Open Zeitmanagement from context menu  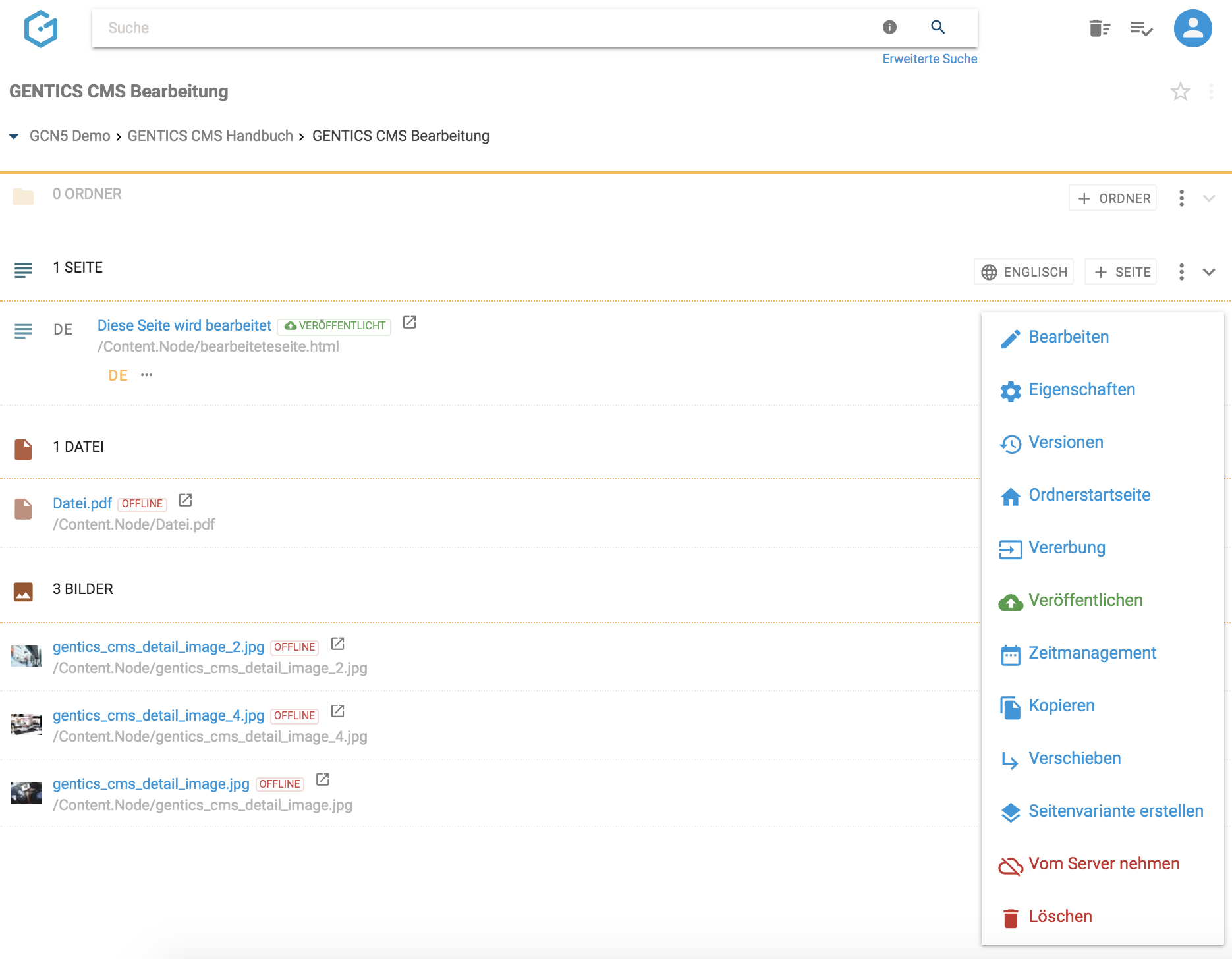(x=1102, y=653)
